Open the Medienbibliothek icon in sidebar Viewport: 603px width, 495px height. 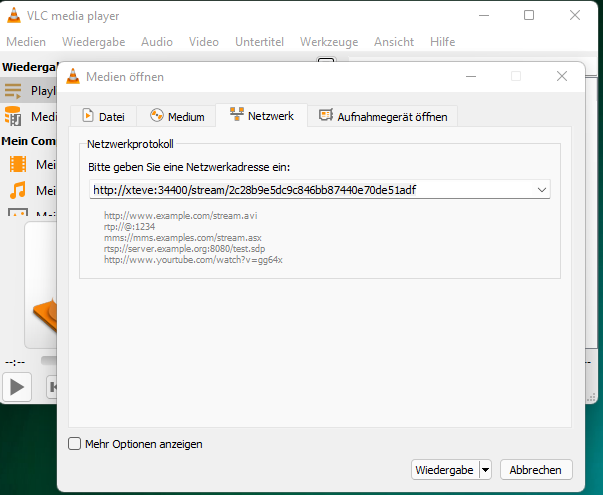pyautogui.click(x=13, y=117)
